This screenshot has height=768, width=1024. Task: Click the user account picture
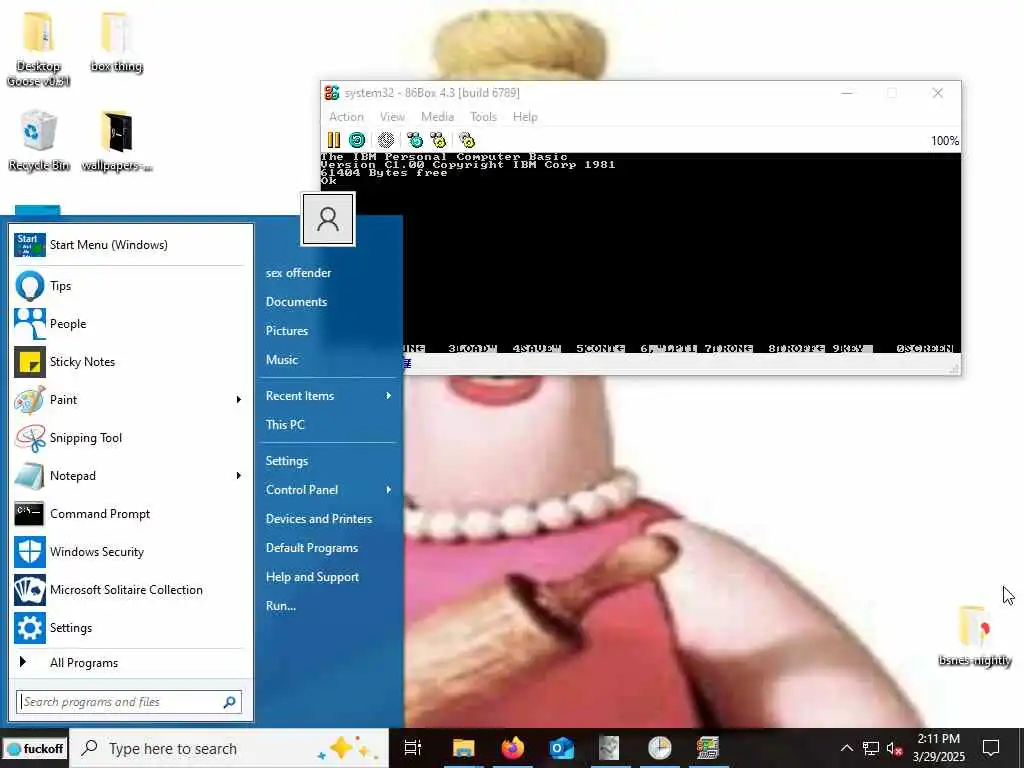click(x=328, y=219)
